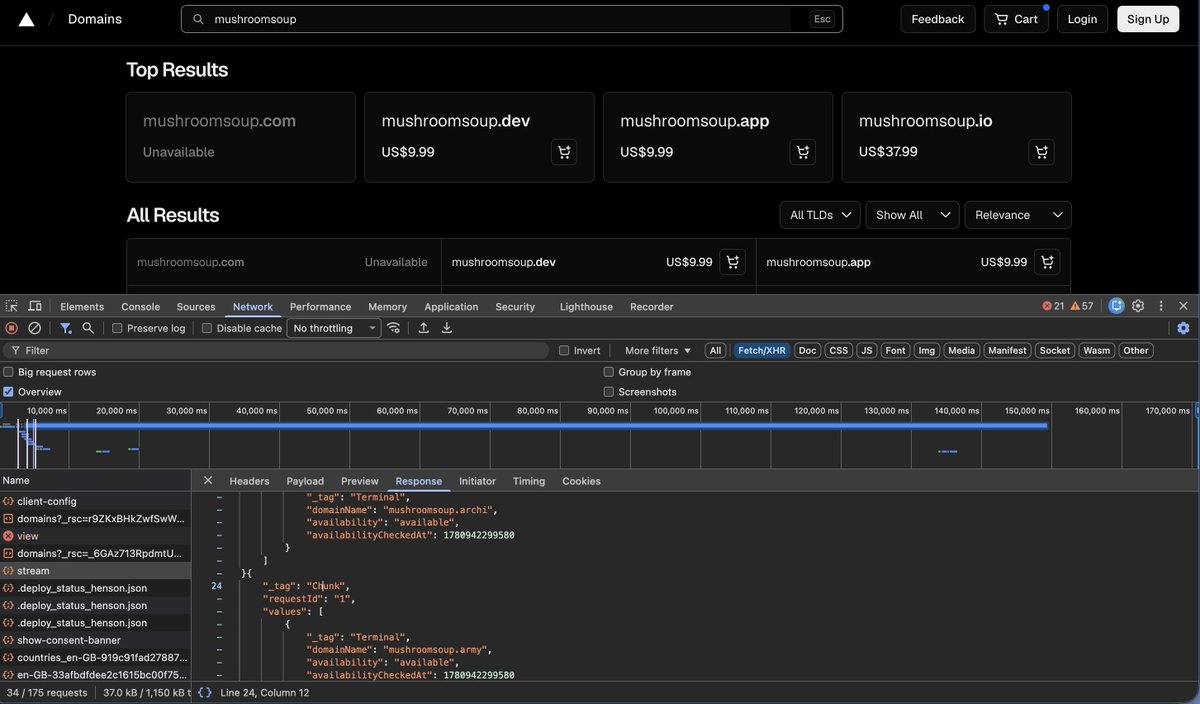Open the Payload tab
1200x704 pixels.
click(305, 481)
